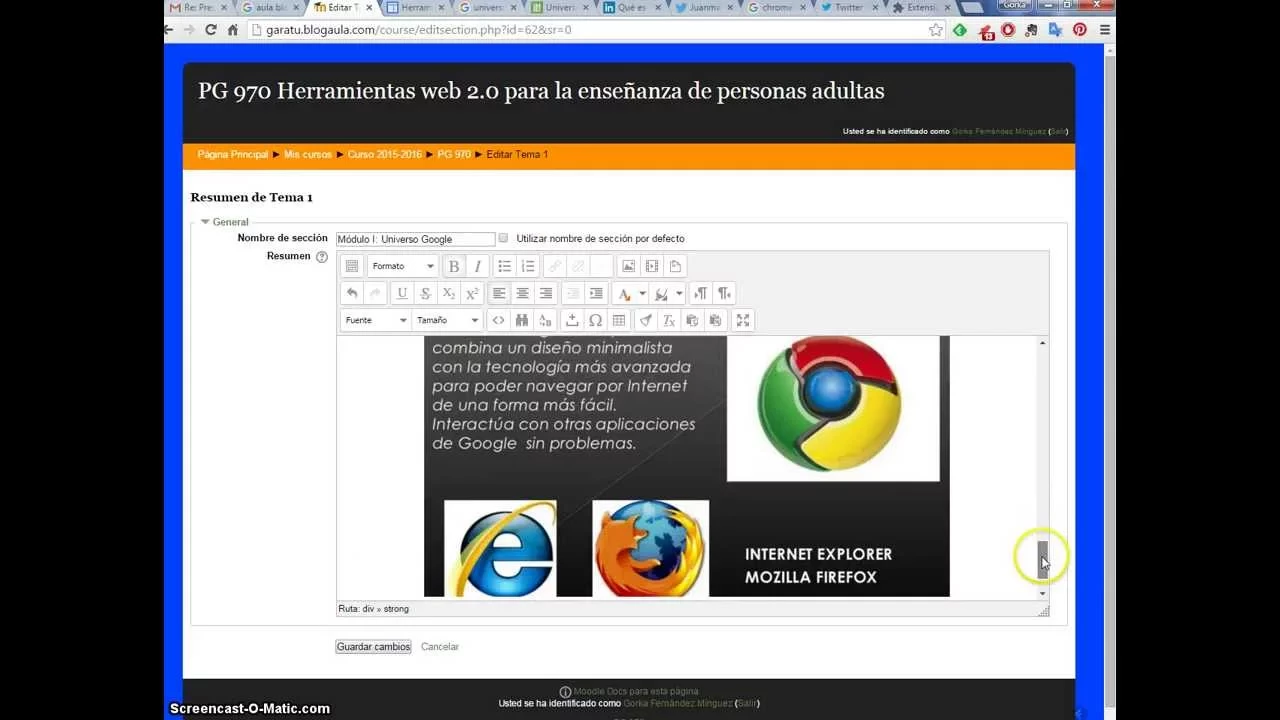Image resolution: width=1280 pixels, height=720 pixels.
Task: Open the Fuente font dropdown
Action: [x=375, y=320]
